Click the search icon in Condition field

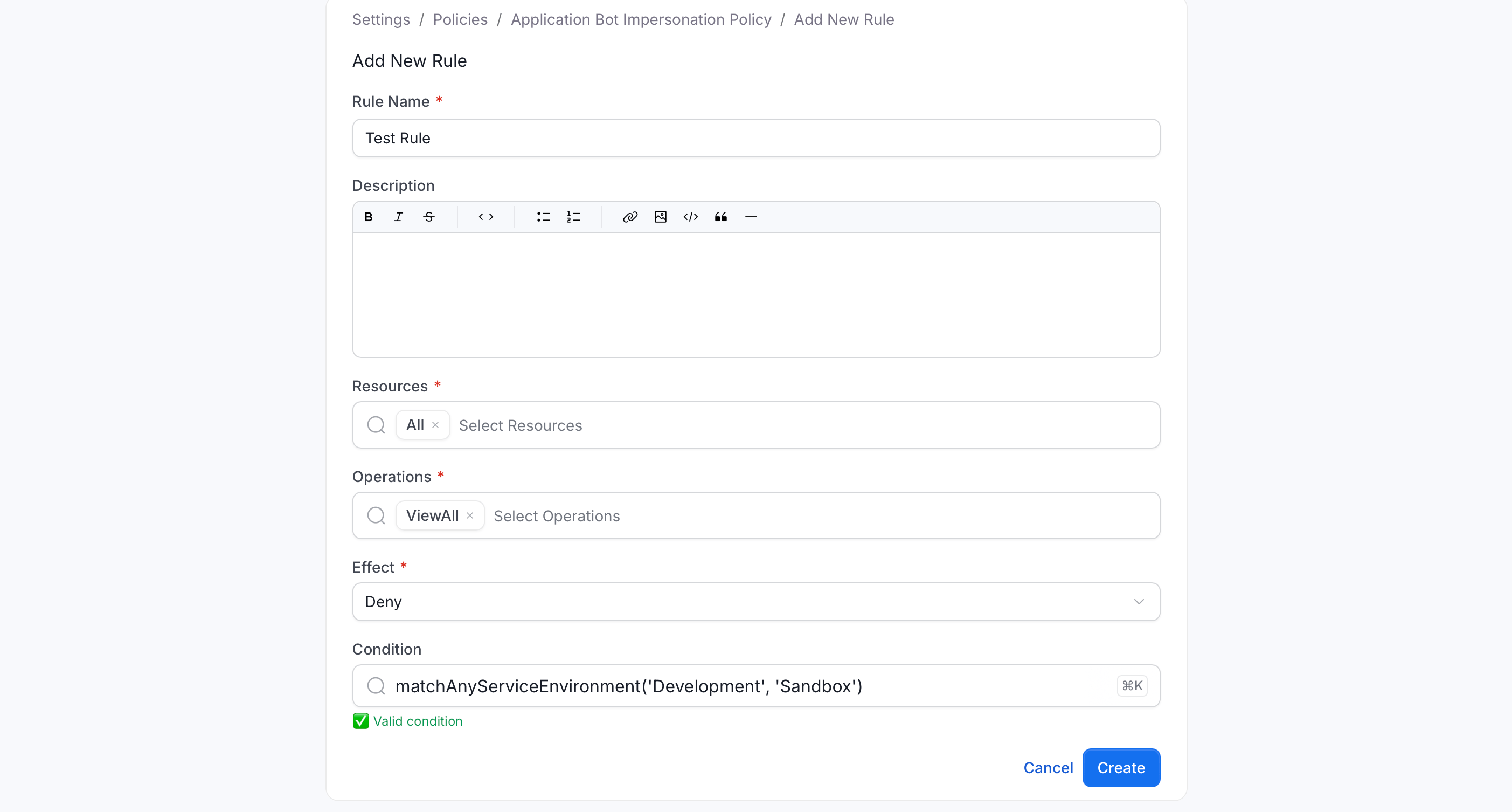click(376, 685)
